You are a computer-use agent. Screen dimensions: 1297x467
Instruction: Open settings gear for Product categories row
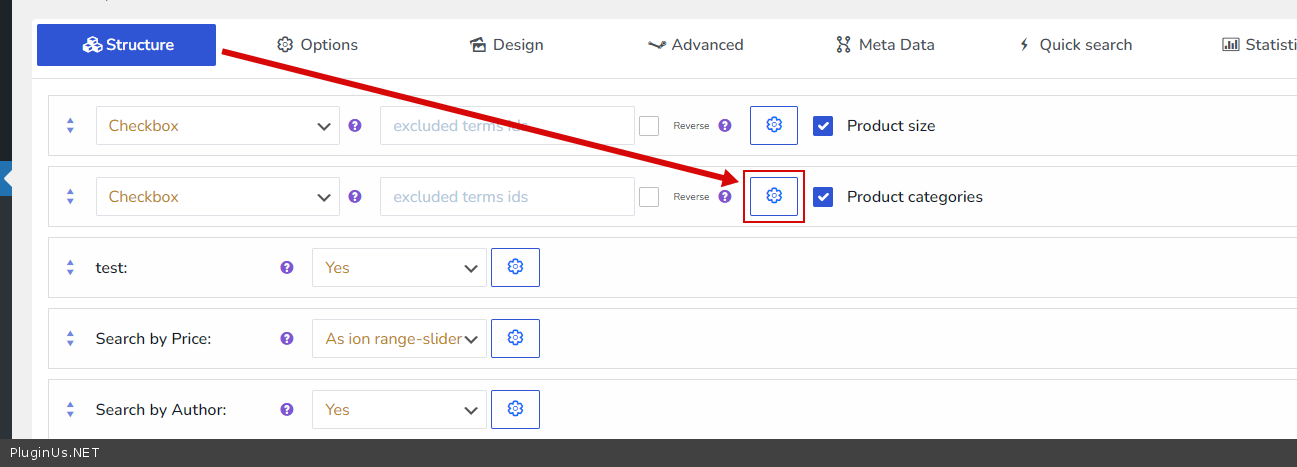tap(774, 196)
